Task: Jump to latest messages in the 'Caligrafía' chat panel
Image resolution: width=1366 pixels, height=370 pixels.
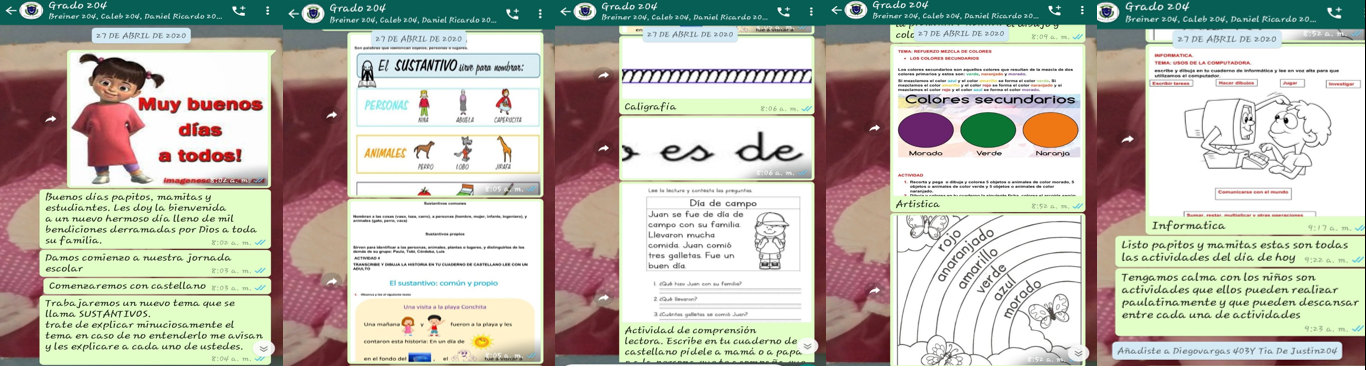Action: (x=808, y=346)
